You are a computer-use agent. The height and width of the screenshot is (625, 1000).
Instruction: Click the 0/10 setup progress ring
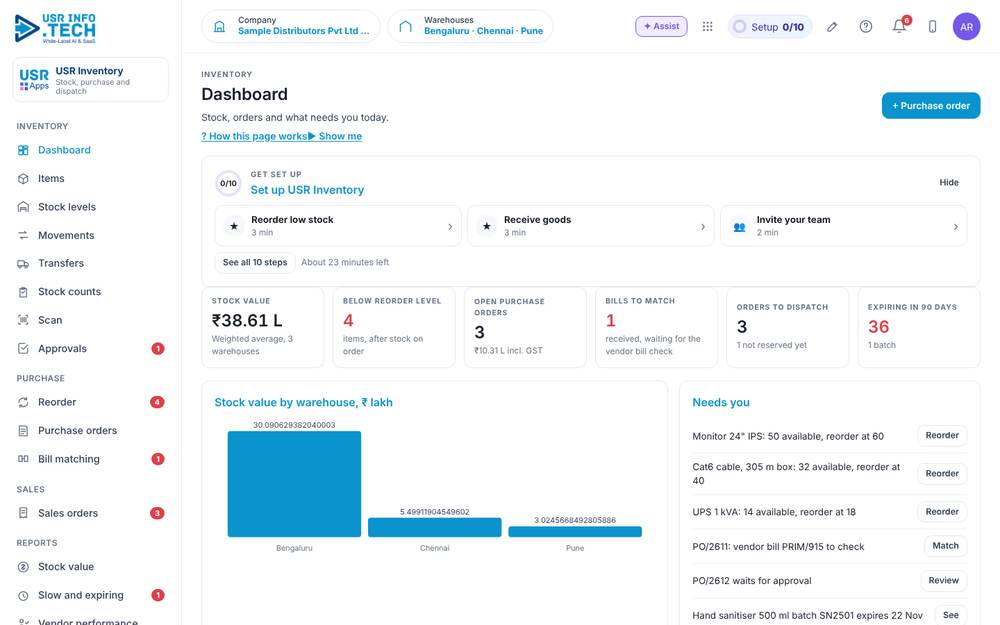click(228, 183)
